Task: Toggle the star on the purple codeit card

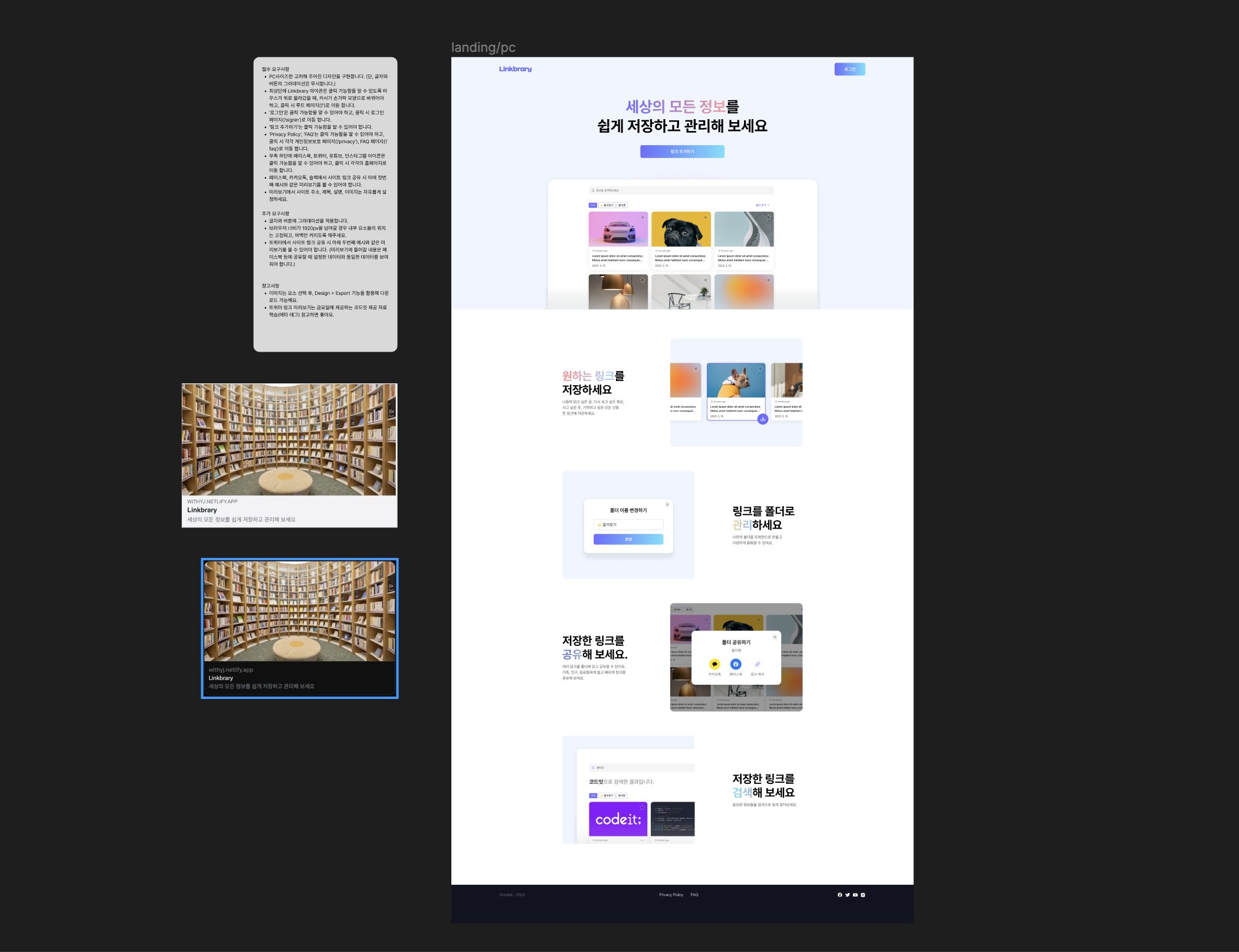Action: tap(642, 807)
